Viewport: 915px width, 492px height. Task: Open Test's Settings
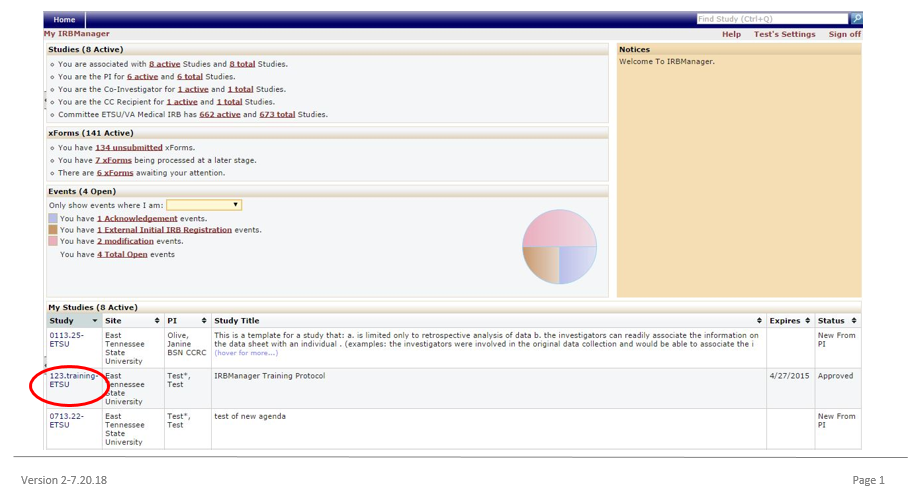(784, 34)
